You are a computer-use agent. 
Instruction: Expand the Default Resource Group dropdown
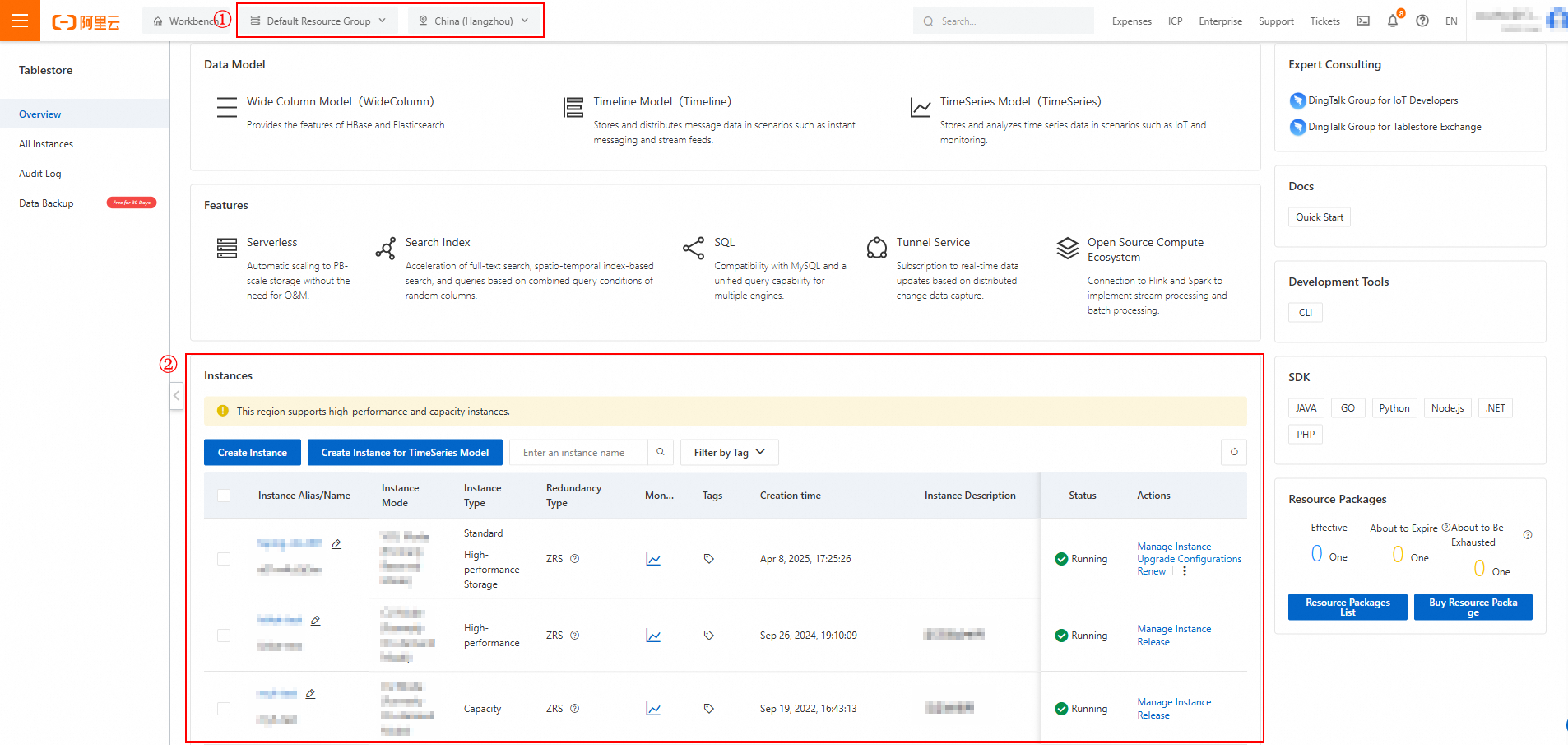pyautogui.click(x=318, y=21)
